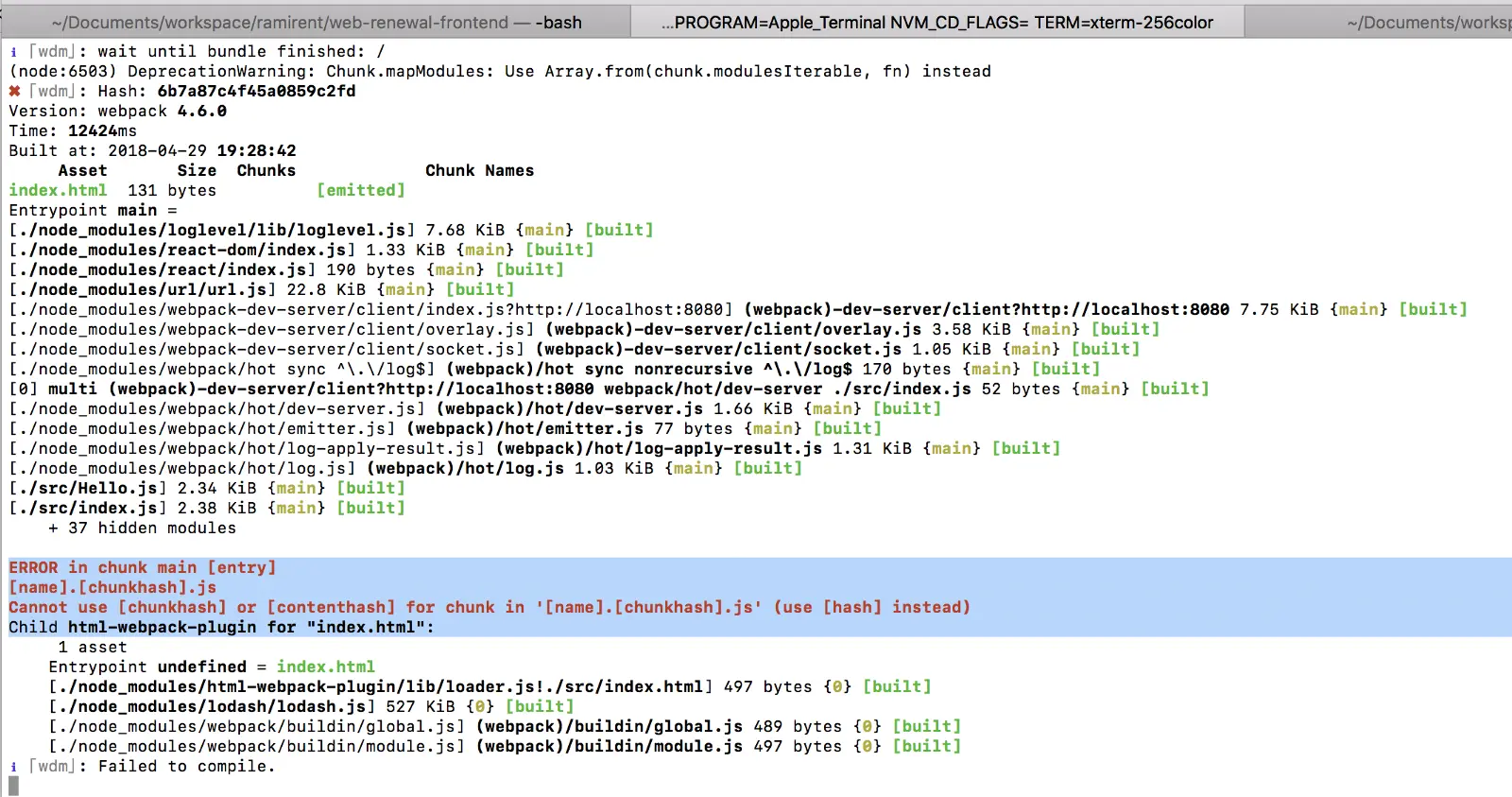Image resolution: width=1512 pixels, height=797 pixels.
Task: Click the ./src/Hello.js module path
Action: tap(88, 488)
